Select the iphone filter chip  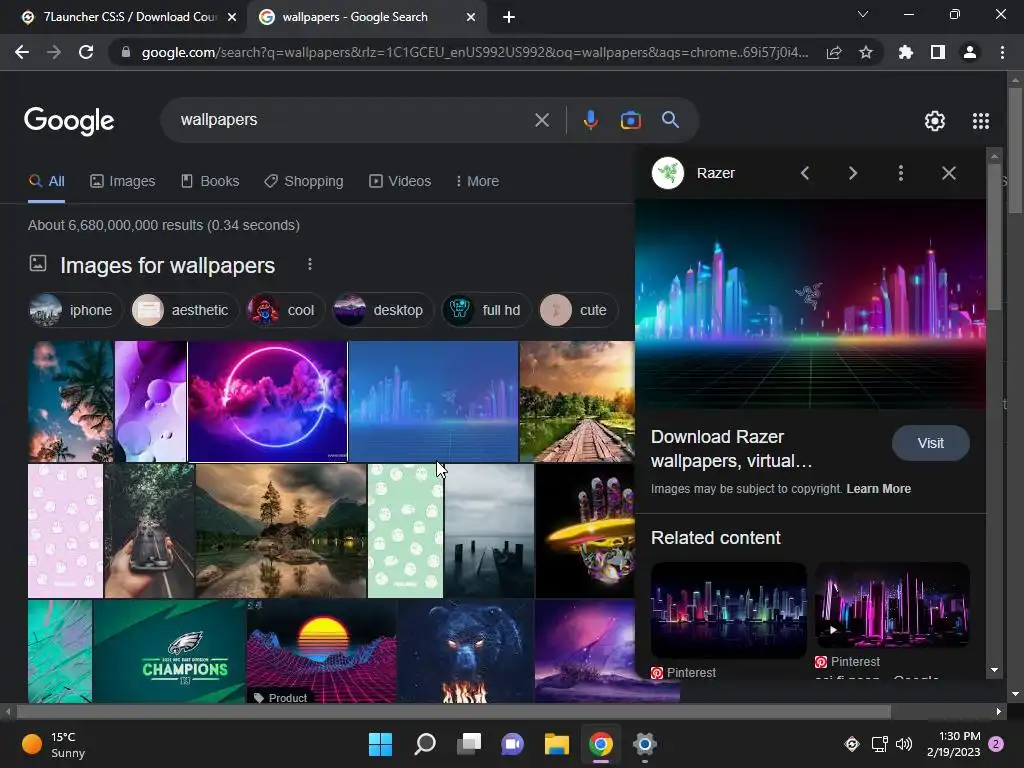(x=74, y=310)
